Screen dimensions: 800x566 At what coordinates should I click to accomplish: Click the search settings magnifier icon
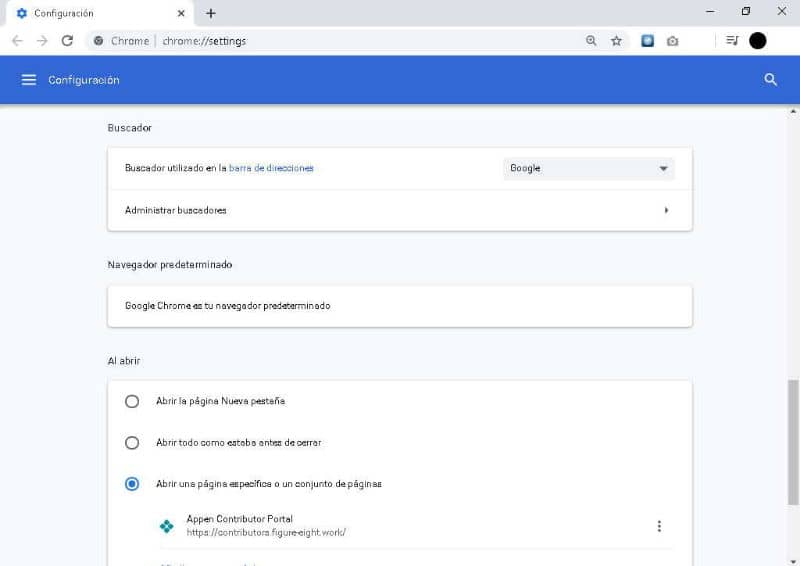tap(770, 80)
